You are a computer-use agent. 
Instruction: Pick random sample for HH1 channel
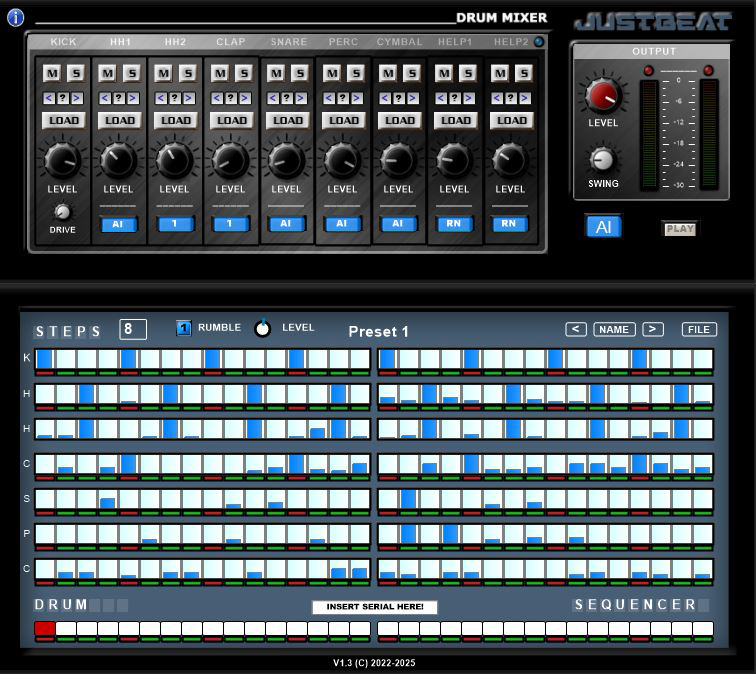[x=119, y=98]
